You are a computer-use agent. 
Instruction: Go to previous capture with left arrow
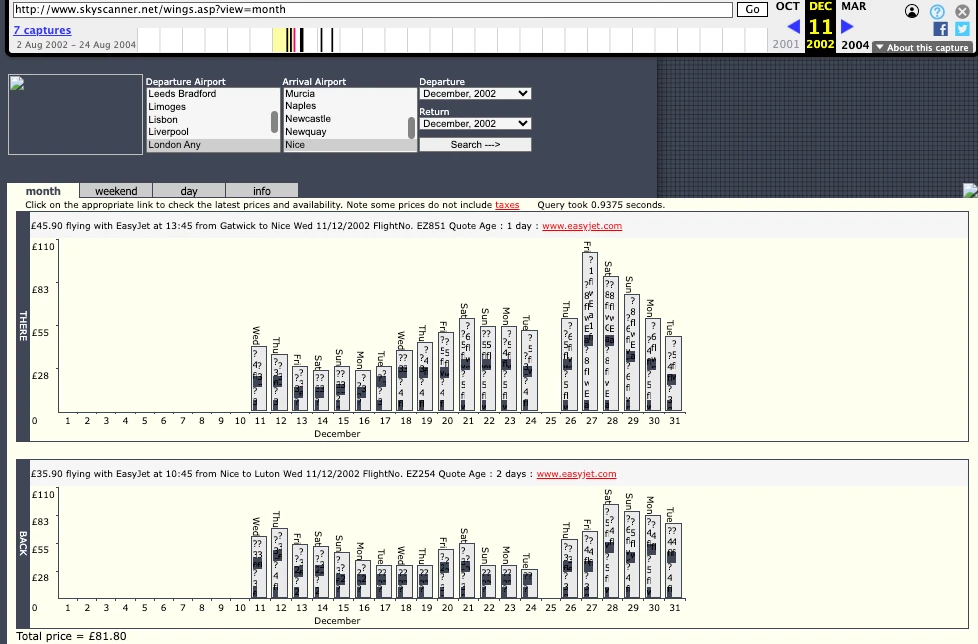click(x=793, y=27)
